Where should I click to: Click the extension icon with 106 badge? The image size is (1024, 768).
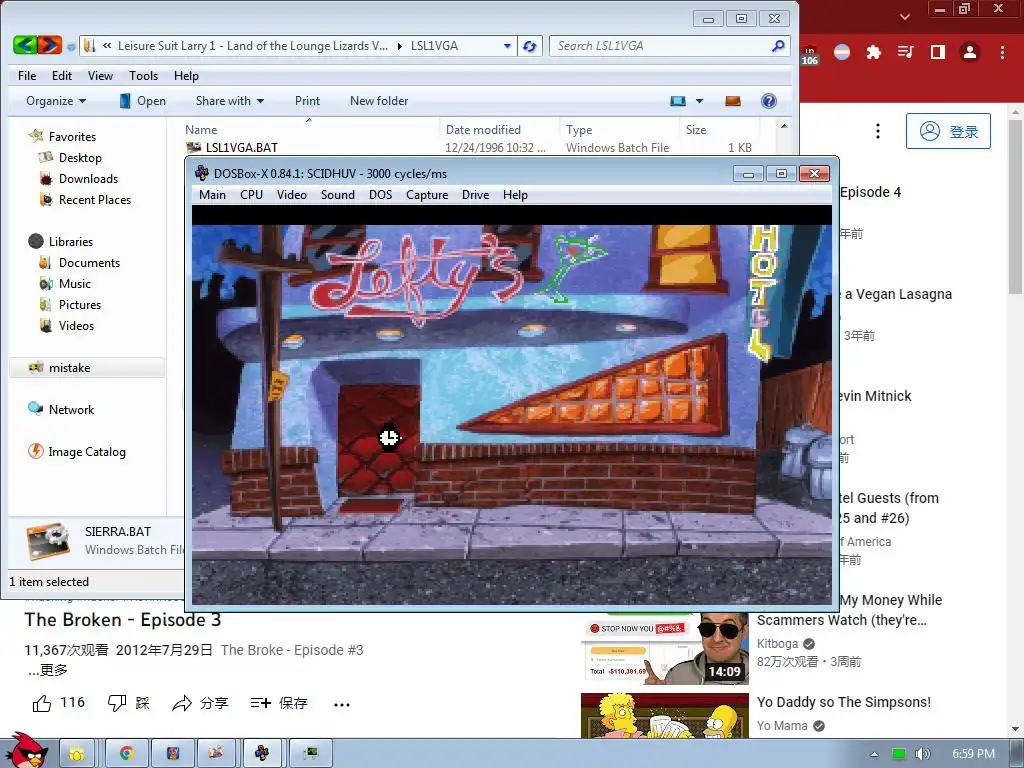[810, 55]
